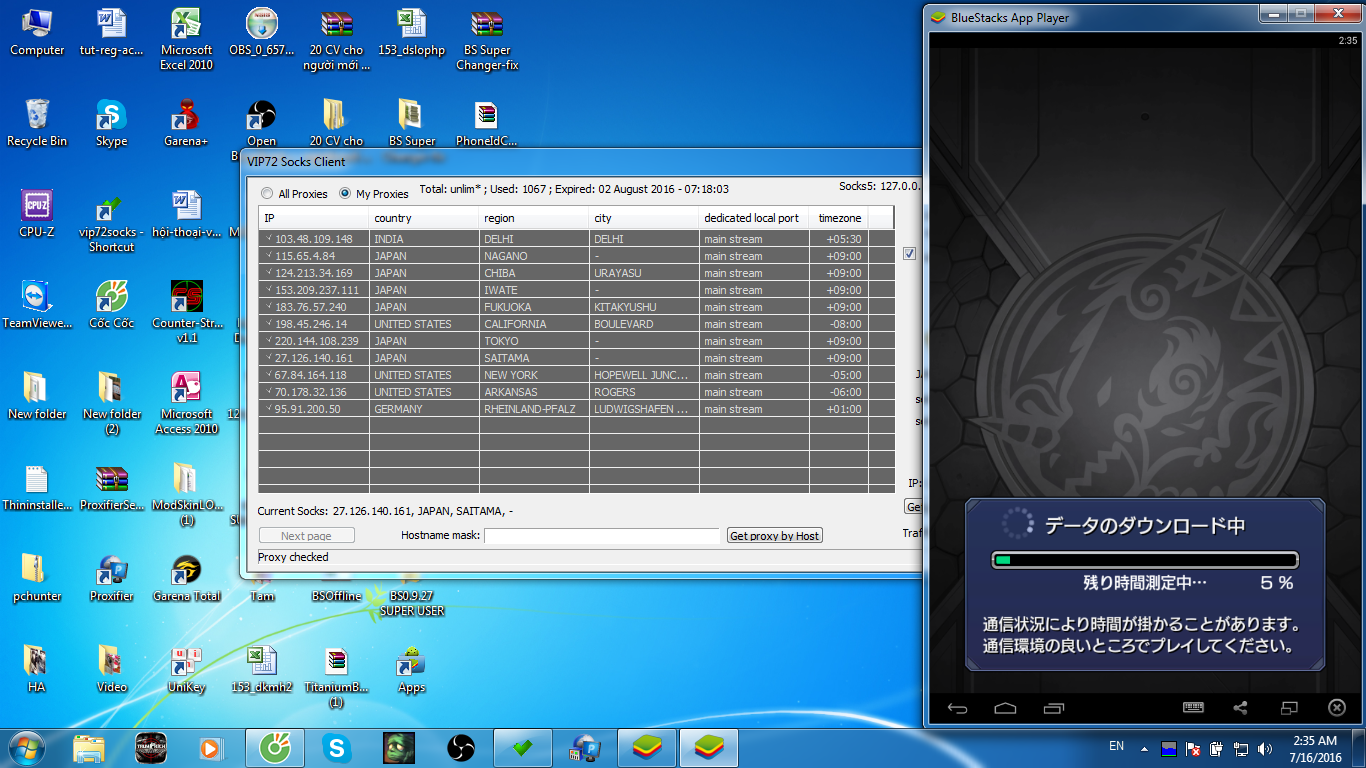
Task: Select proxy row 115.65.4.84 NAGANO
Action: coord(576,256)
